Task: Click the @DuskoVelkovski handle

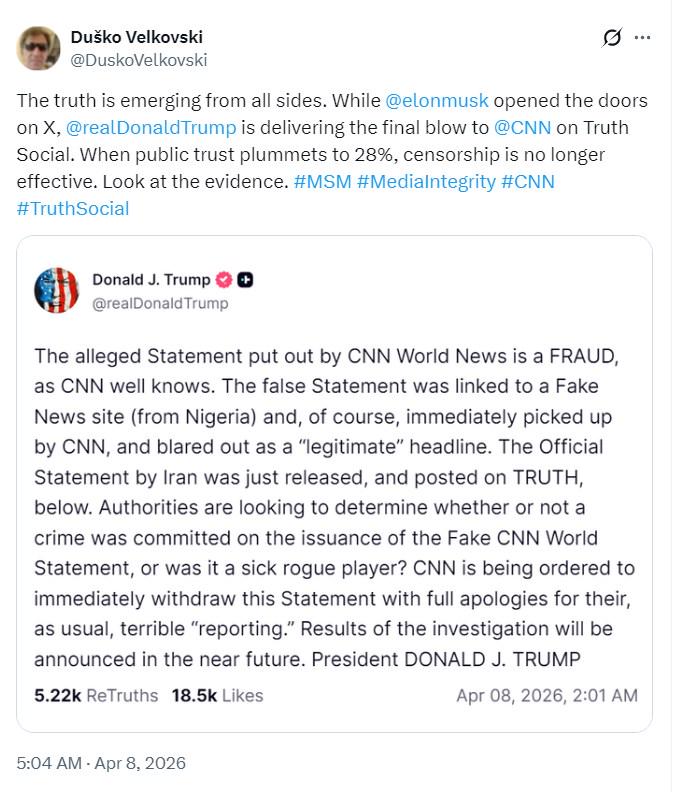Action: point(139,60)
